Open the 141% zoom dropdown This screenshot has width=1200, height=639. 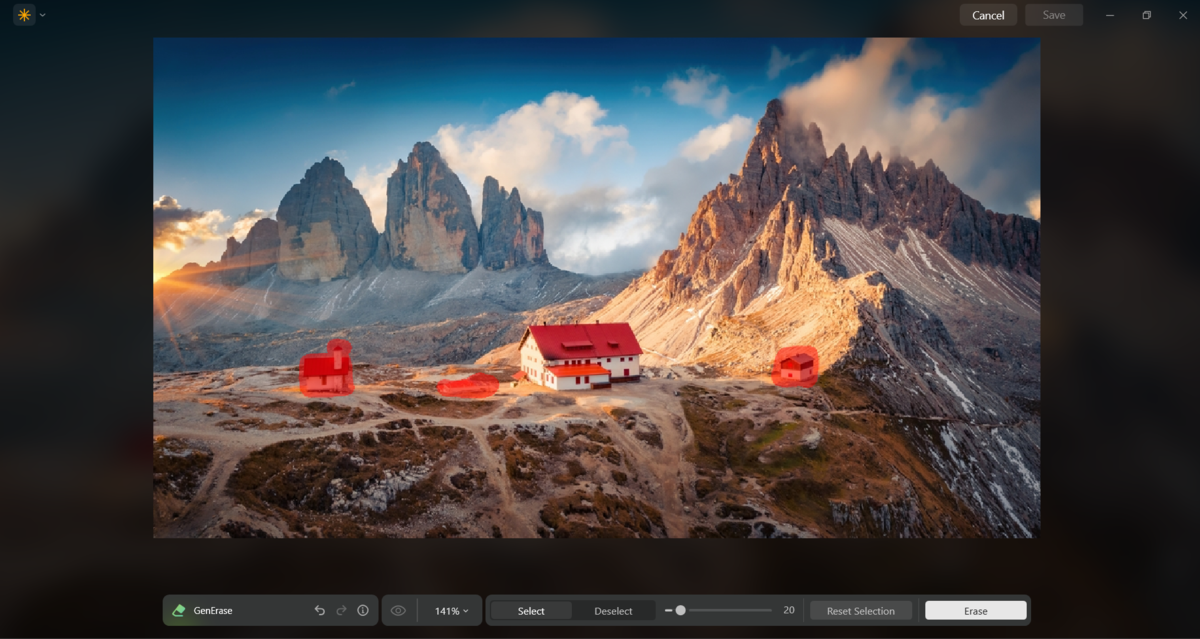[452, 610]
